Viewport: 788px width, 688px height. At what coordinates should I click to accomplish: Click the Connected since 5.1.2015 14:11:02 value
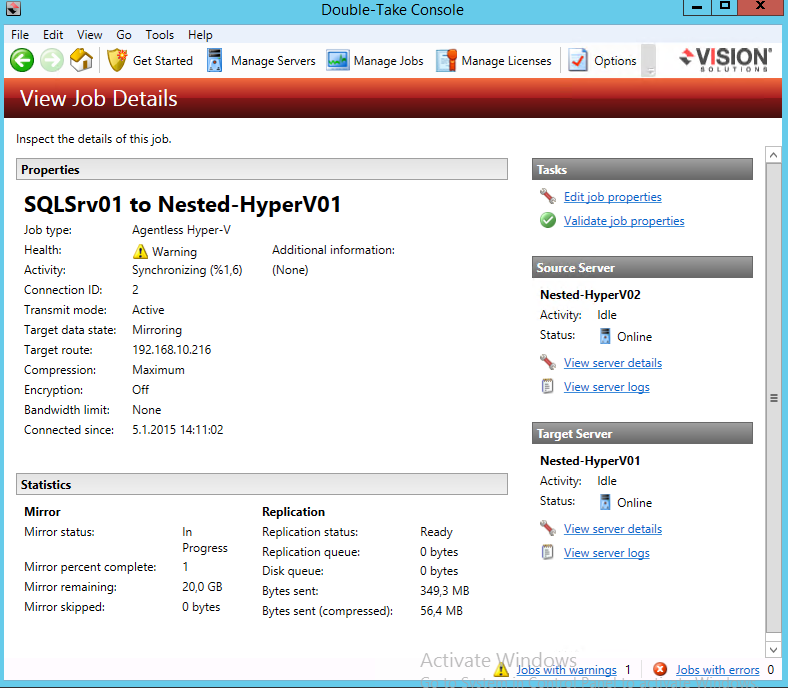tap(177, 430)
